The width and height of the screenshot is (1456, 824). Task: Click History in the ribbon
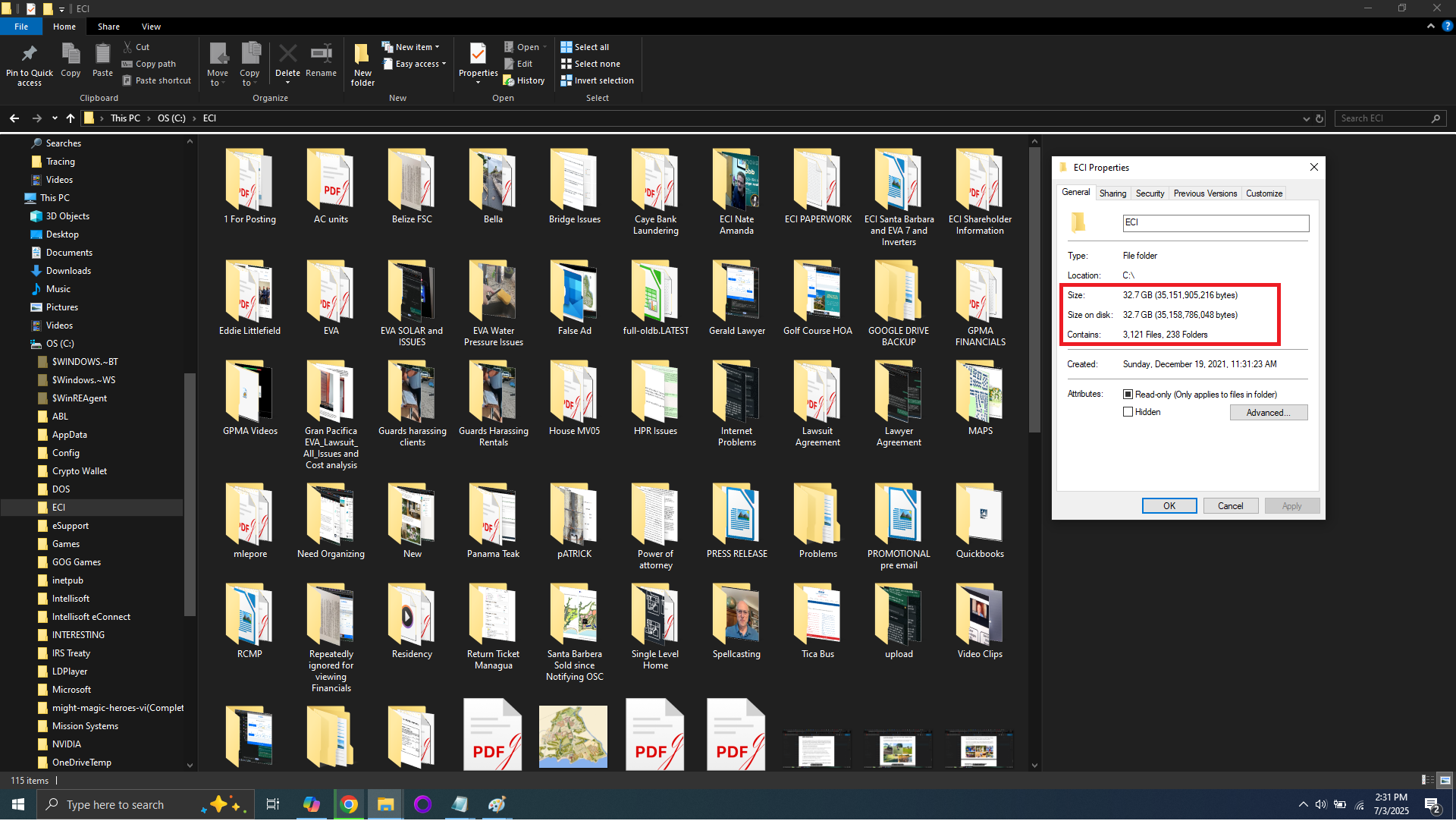coord(530,81)
